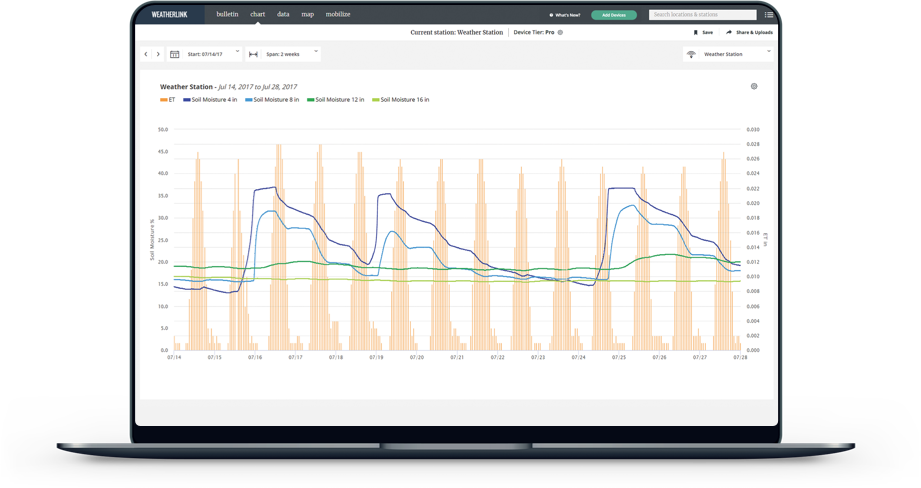Open chart settings gear icon
The image size is (921, 488).
coord(754,87)
